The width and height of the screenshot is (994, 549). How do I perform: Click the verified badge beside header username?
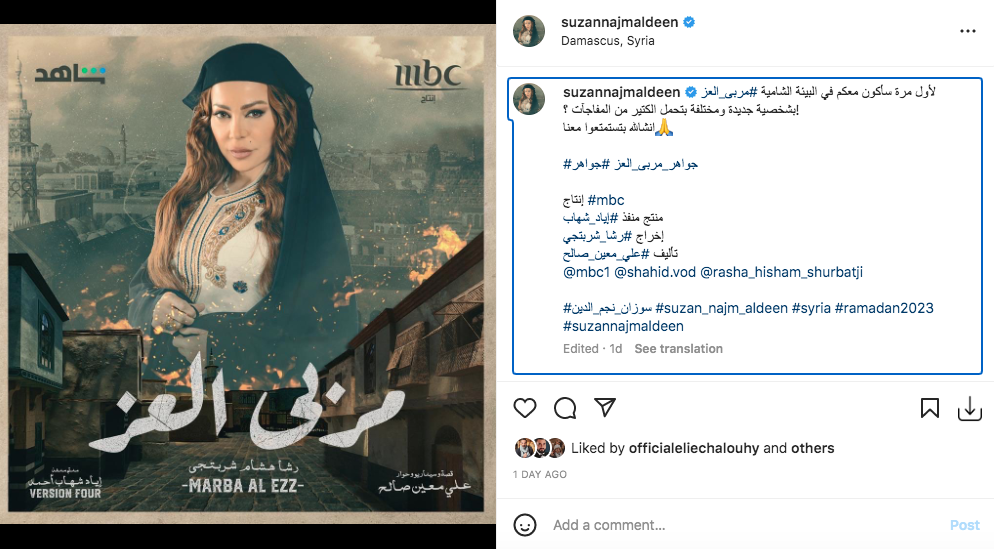689,22
